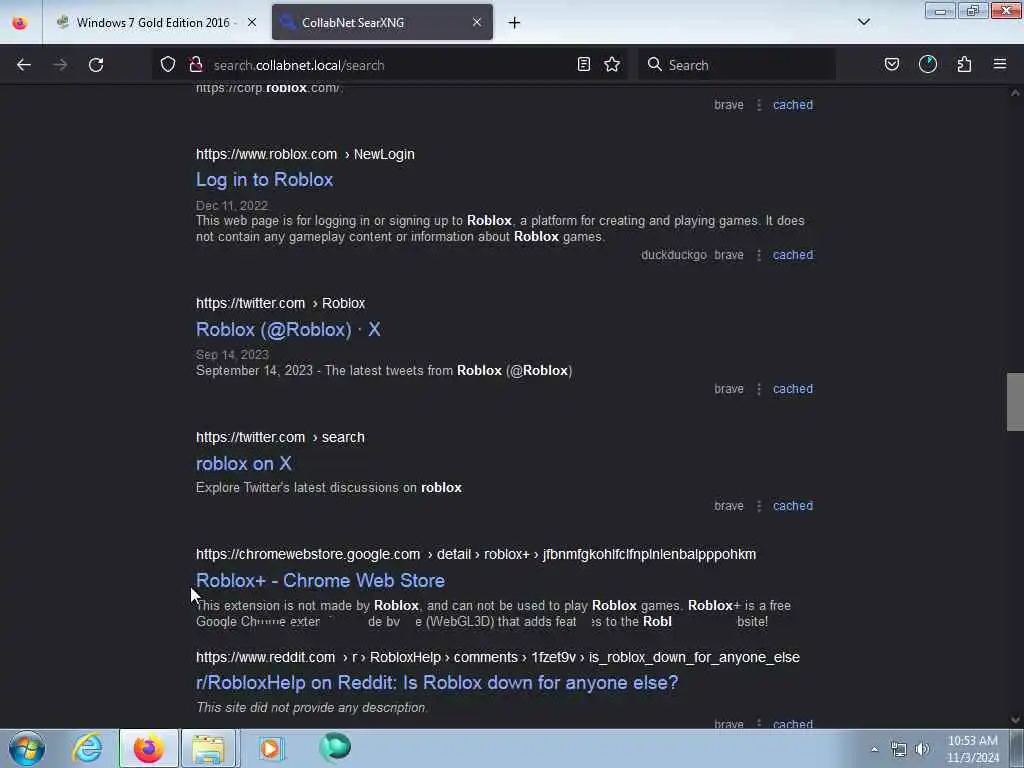Open cached link for Roblox (@Roblox) X
1024x768 pixels.
pos(793,389)
